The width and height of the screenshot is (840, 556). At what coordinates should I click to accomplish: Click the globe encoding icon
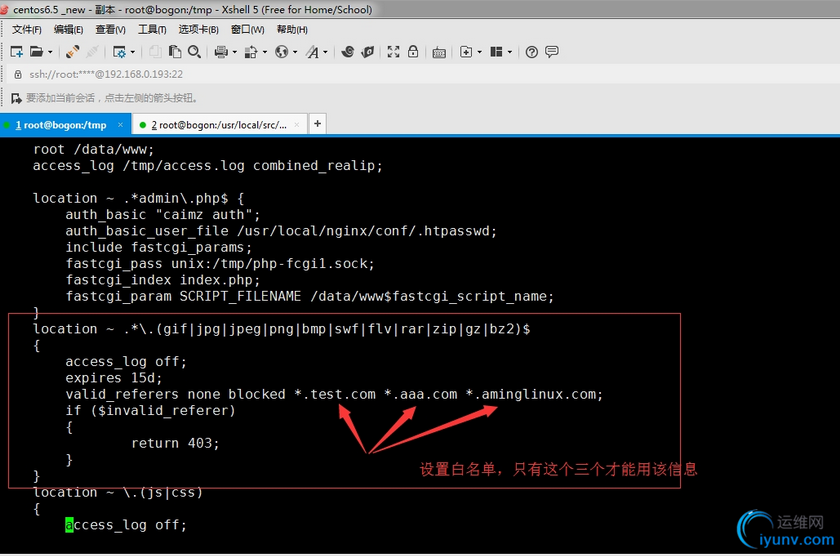(281, 52)
